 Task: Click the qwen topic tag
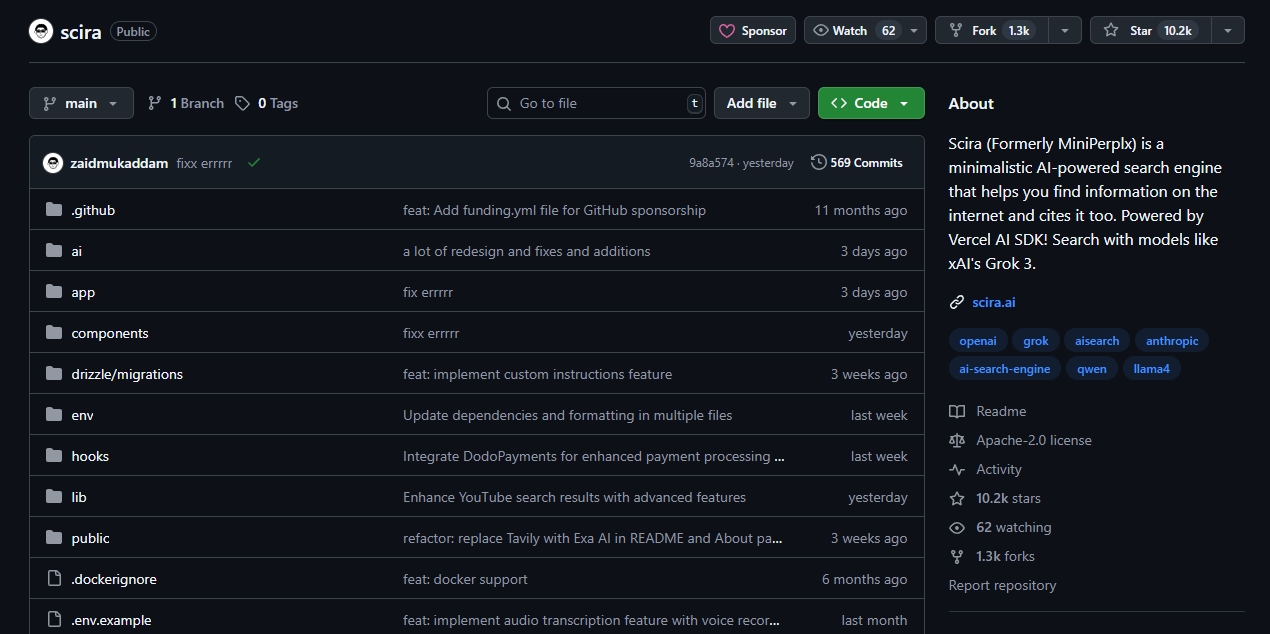tap(1092, 369)
